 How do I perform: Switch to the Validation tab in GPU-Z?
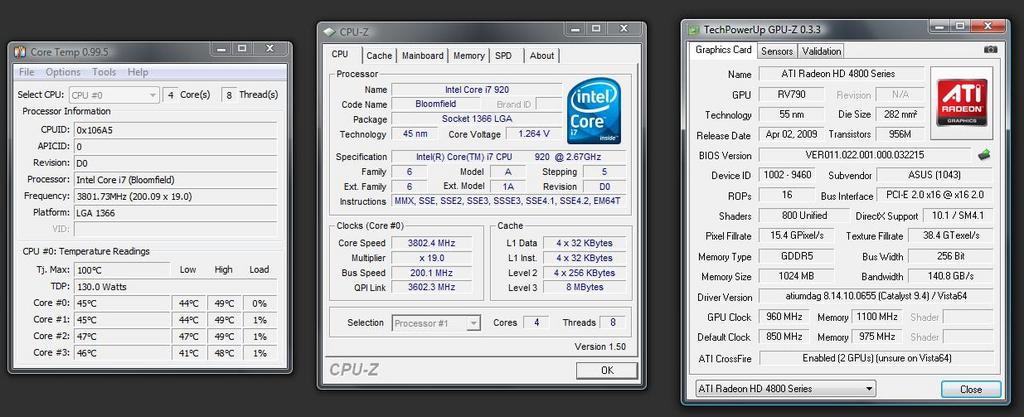[x=822, y=51]
